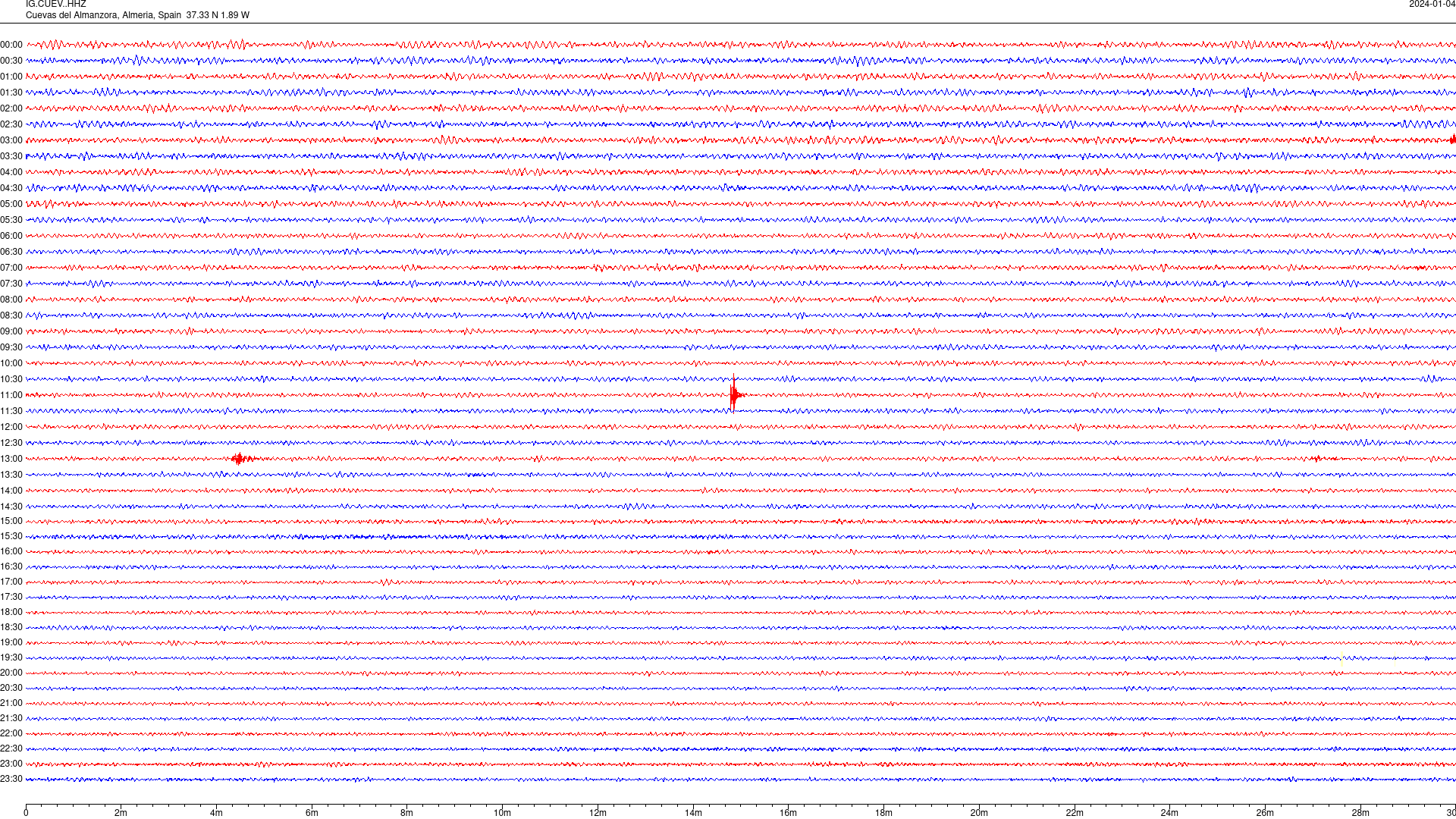Click the 06:30 time label

click(11, 252)
